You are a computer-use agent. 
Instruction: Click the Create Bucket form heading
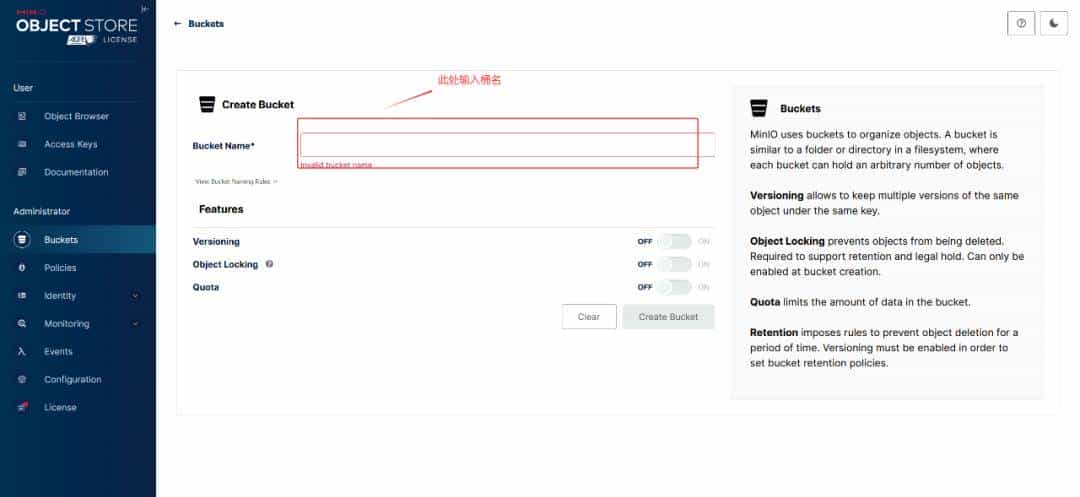tap(258, 105)
